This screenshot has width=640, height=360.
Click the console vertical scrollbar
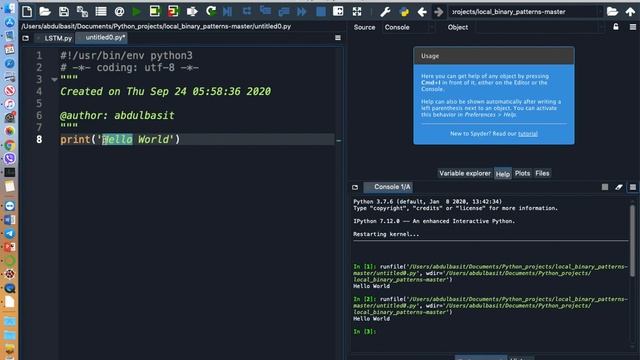pos(632,241)
